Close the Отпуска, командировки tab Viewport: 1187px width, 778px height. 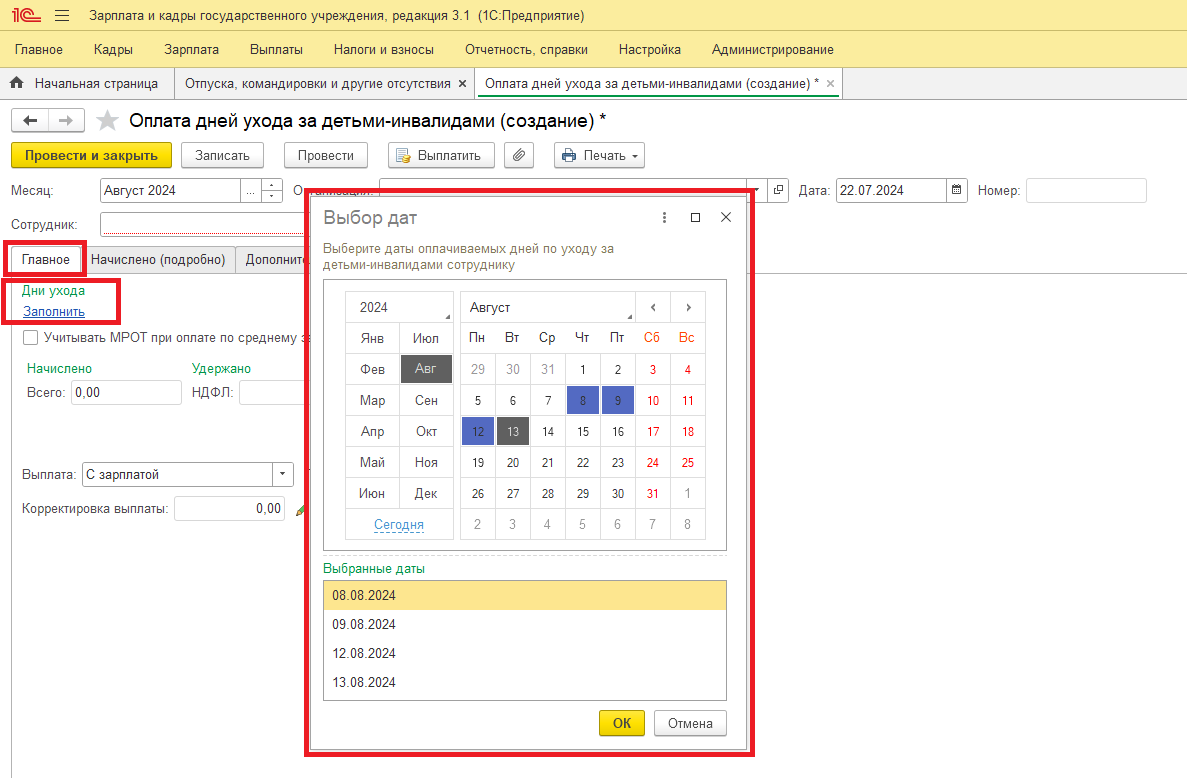point(463,83)
